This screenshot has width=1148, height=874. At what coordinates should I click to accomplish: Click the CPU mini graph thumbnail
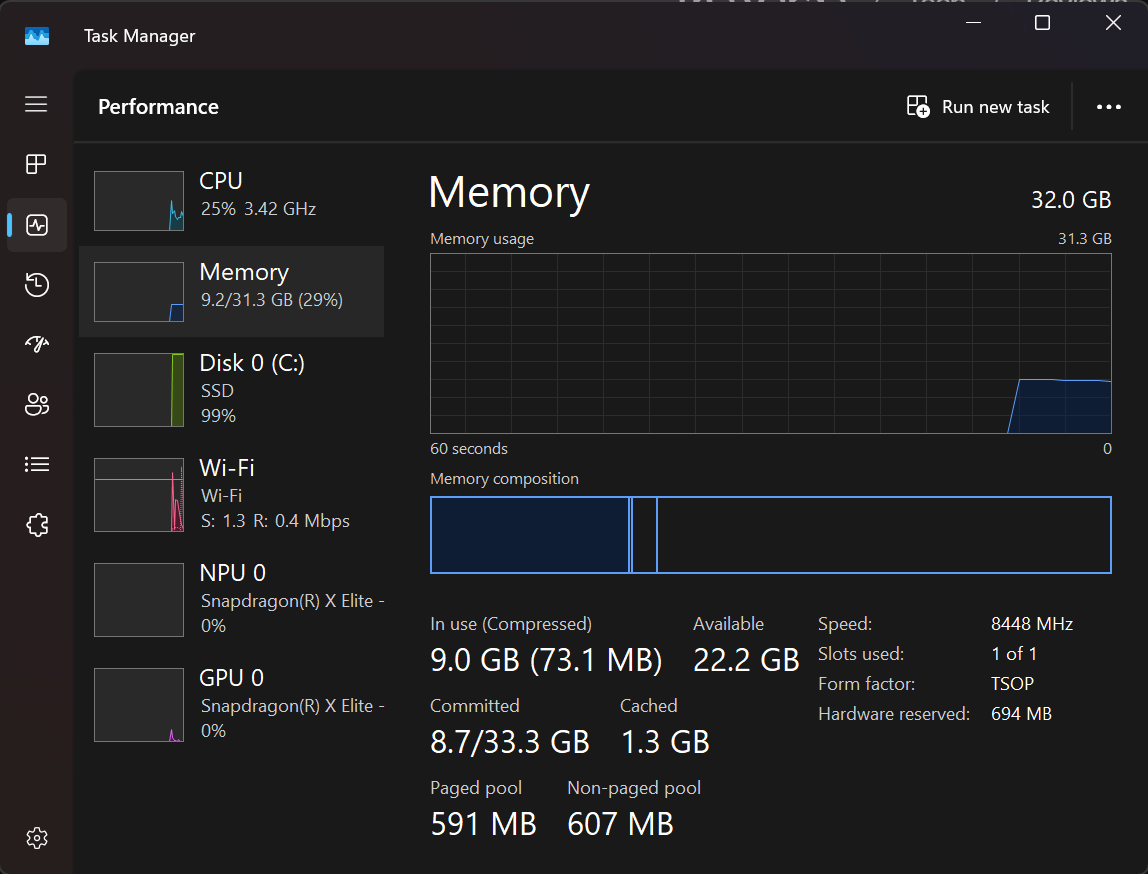[x=139, y=201]
